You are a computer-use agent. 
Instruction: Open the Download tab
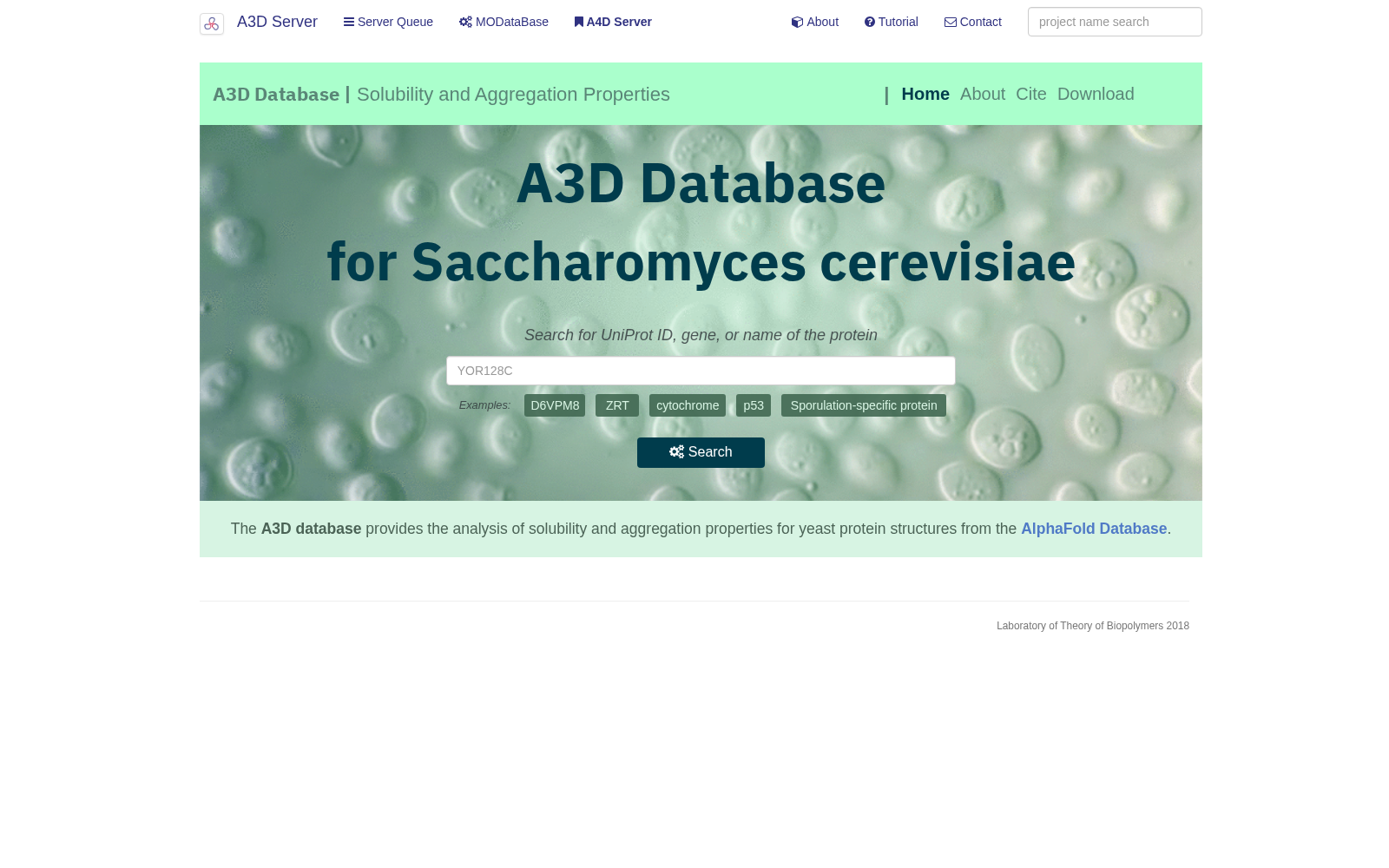[1096, 94]
